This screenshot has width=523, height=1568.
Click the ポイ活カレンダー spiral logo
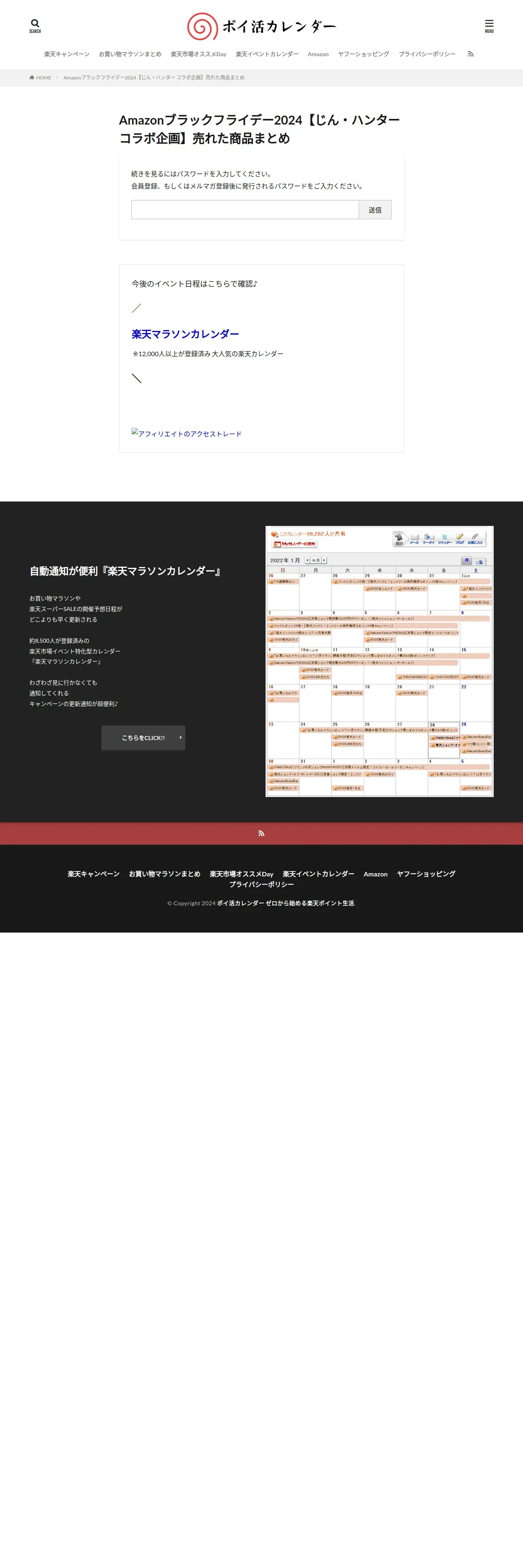261,26
